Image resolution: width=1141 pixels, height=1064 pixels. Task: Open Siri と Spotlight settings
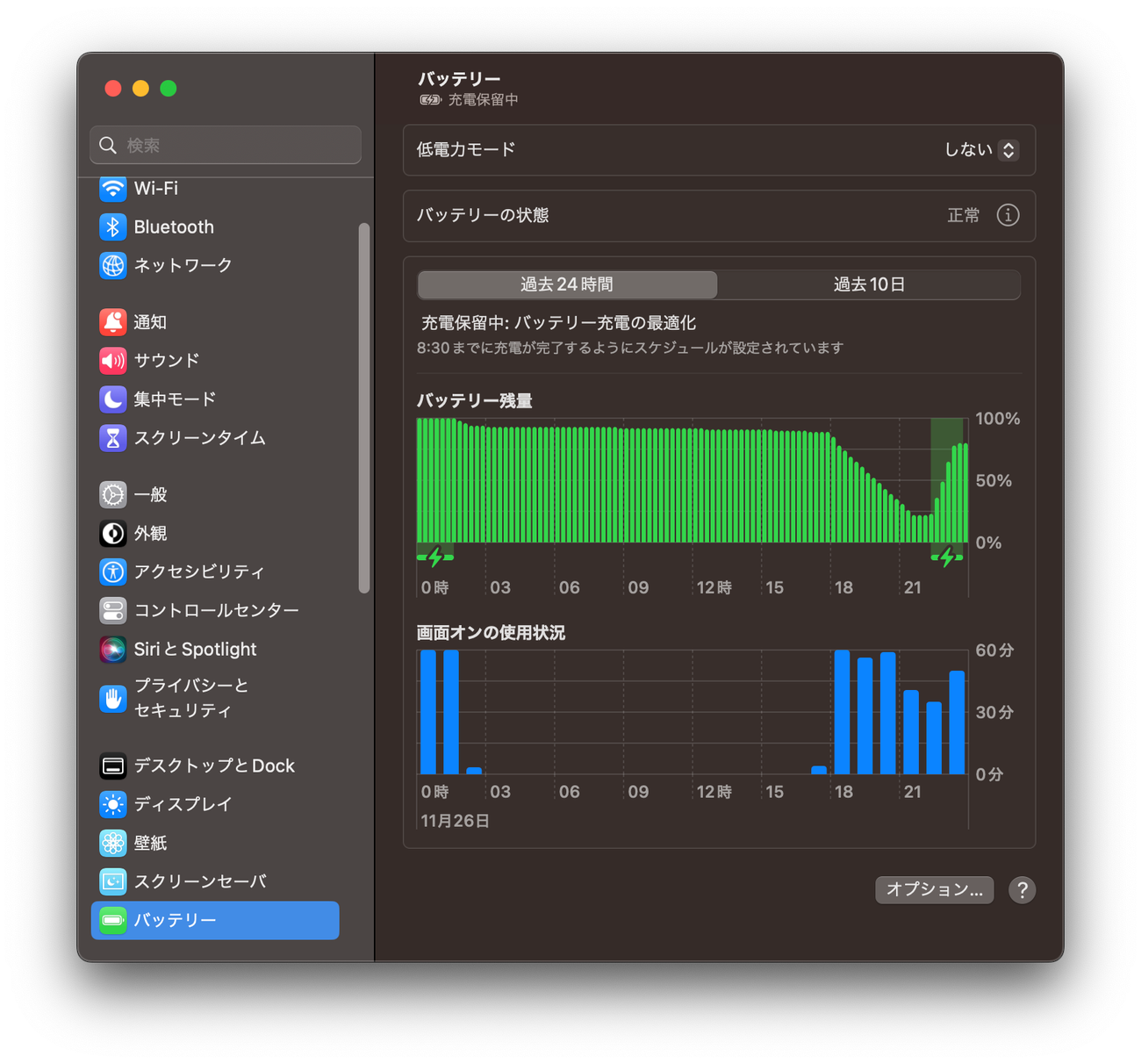[195, 650]
